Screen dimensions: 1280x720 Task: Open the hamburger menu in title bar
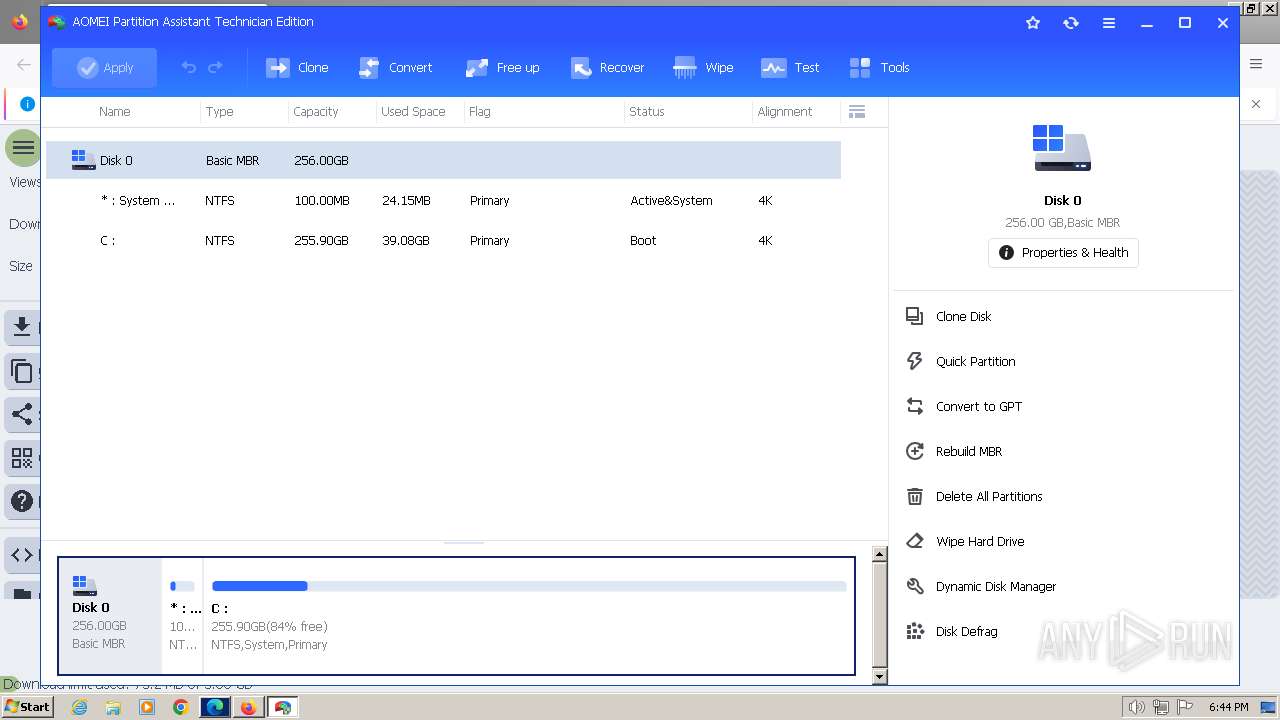pyautogui.click(x=1109, y=23)
